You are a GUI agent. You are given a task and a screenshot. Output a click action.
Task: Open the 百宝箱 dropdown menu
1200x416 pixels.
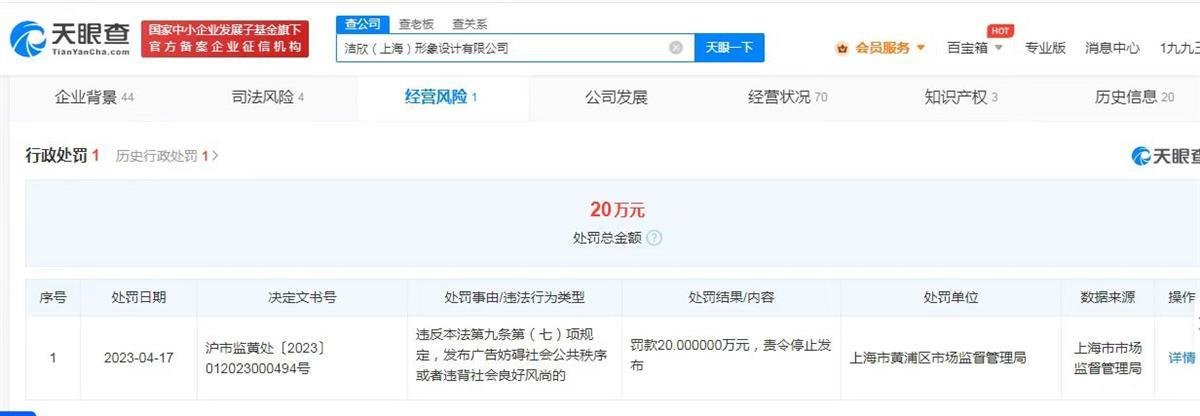974,47
